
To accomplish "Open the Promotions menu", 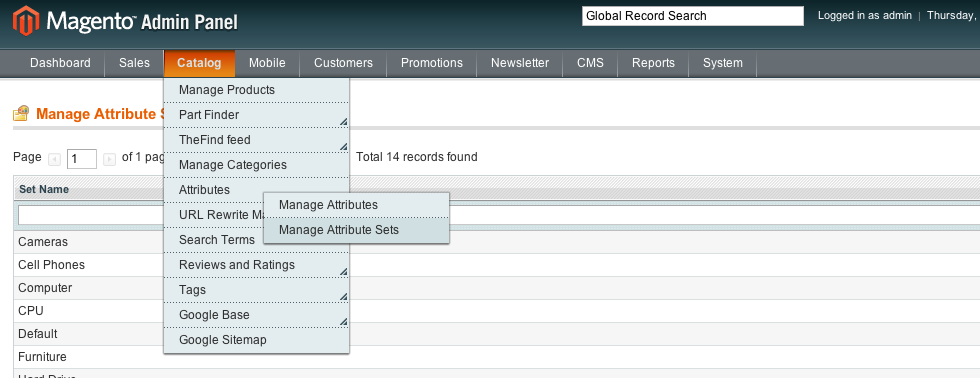I will pyautogui.click(x=432, y=63).
